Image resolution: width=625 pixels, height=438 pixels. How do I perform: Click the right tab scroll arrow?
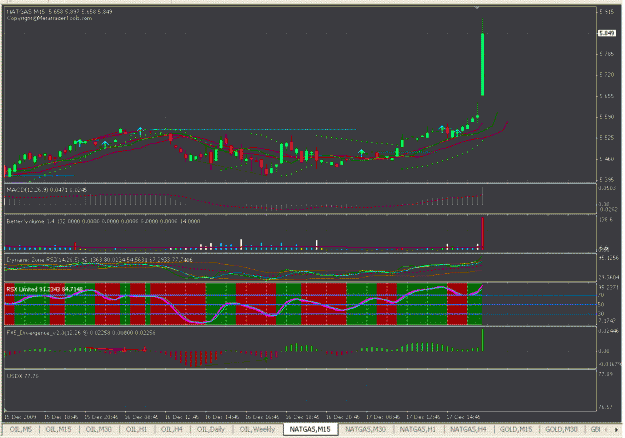click(x=616, y=430)
